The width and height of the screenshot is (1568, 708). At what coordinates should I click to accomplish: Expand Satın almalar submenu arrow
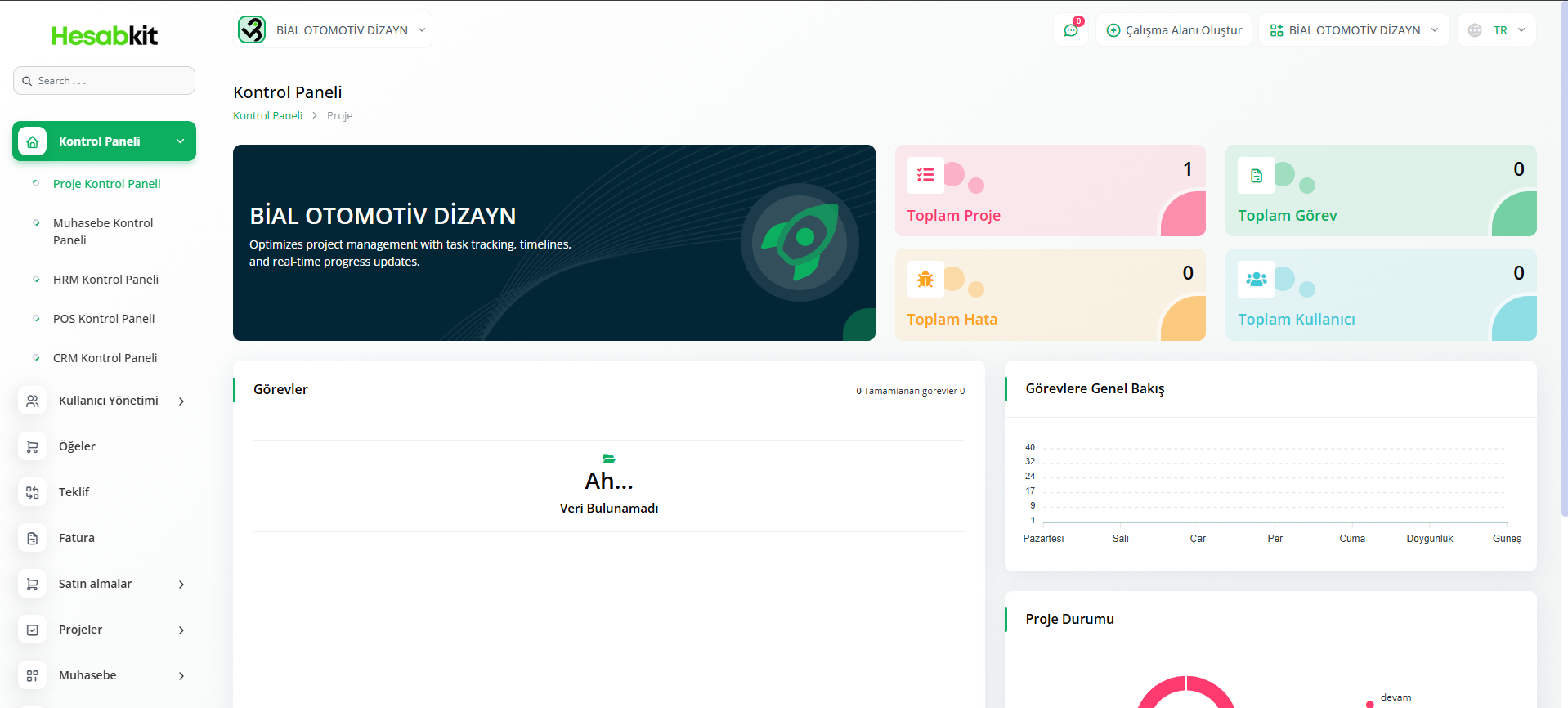[181, 585]
